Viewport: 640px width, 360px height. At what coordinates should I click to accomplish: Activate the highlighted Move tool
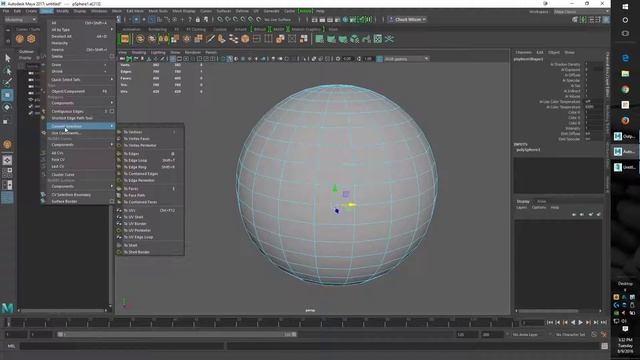[x=7, y=95]
